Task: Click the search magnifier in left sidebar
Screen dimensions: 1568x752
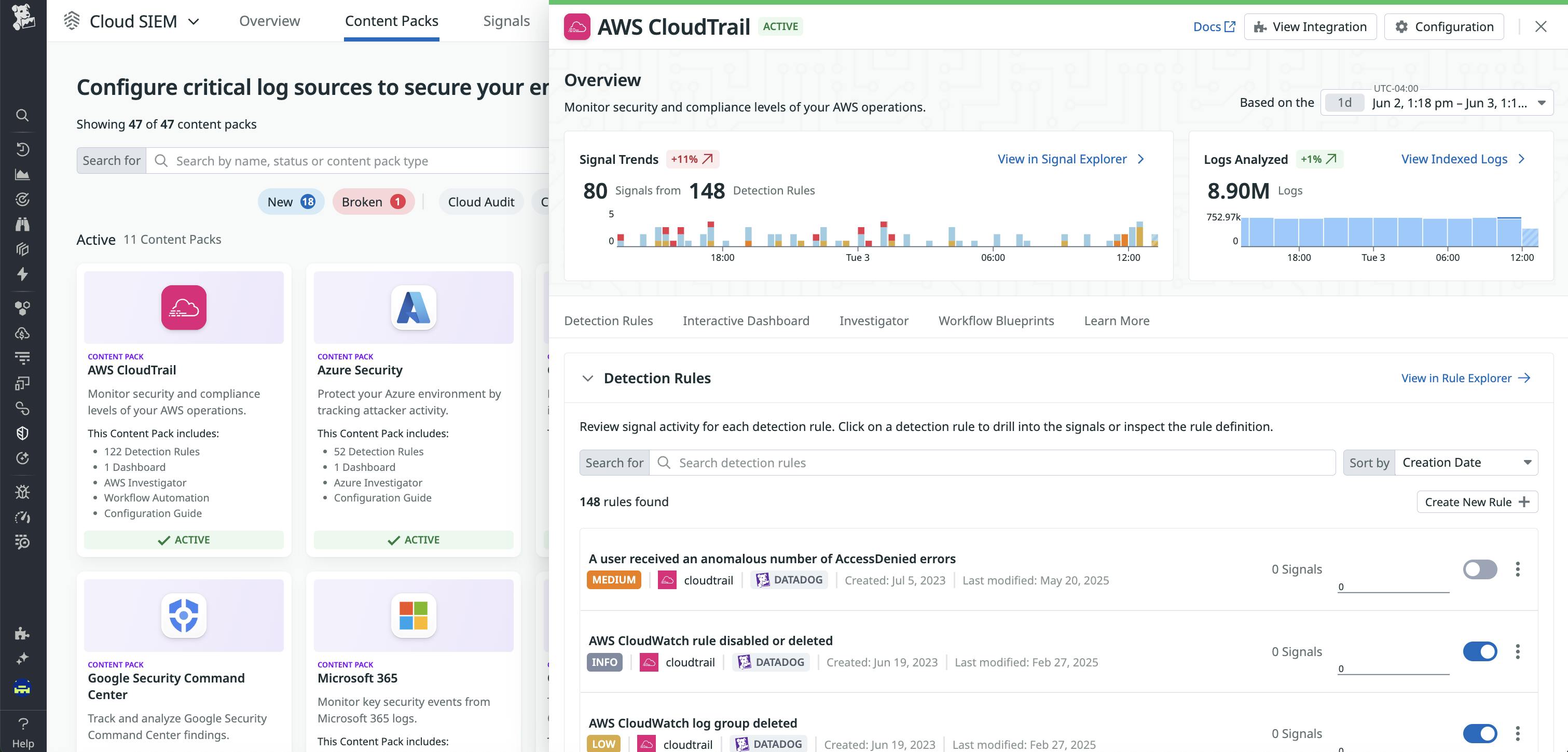Action: point(22,115)
